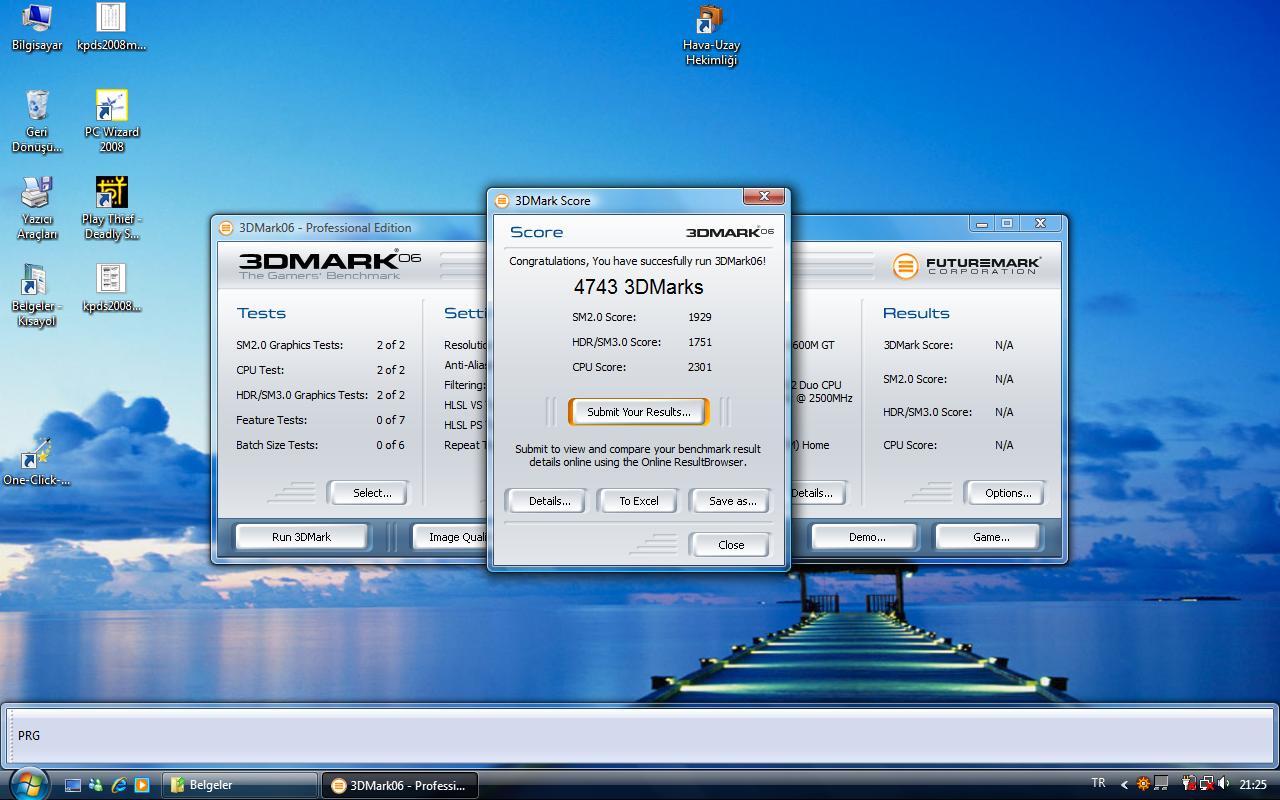Click the Futuremark Corporation logo

[x=967, y=266]
